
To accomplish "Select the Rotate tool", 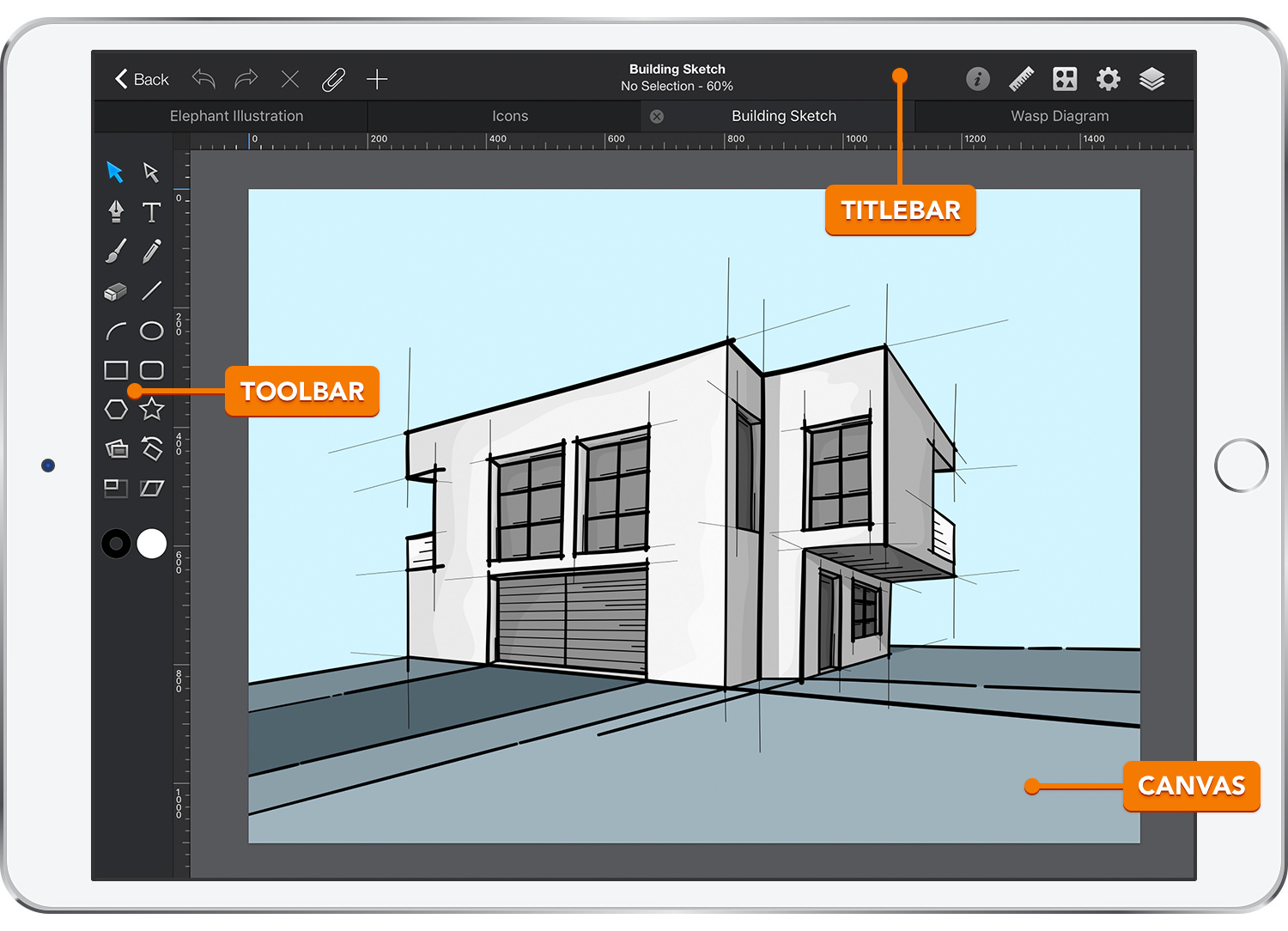I will click(152, 448).
